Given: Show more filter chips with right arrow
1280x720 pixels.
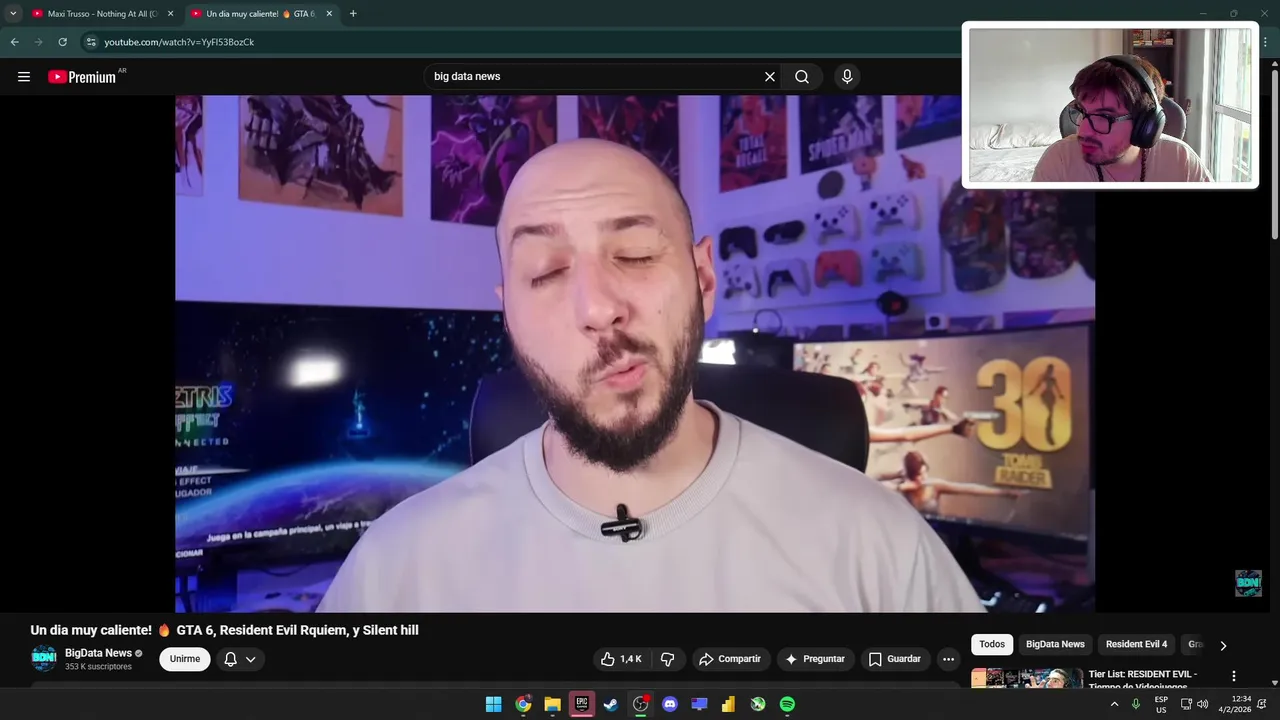Looking at the screenshot, I should click(1222, 646).
